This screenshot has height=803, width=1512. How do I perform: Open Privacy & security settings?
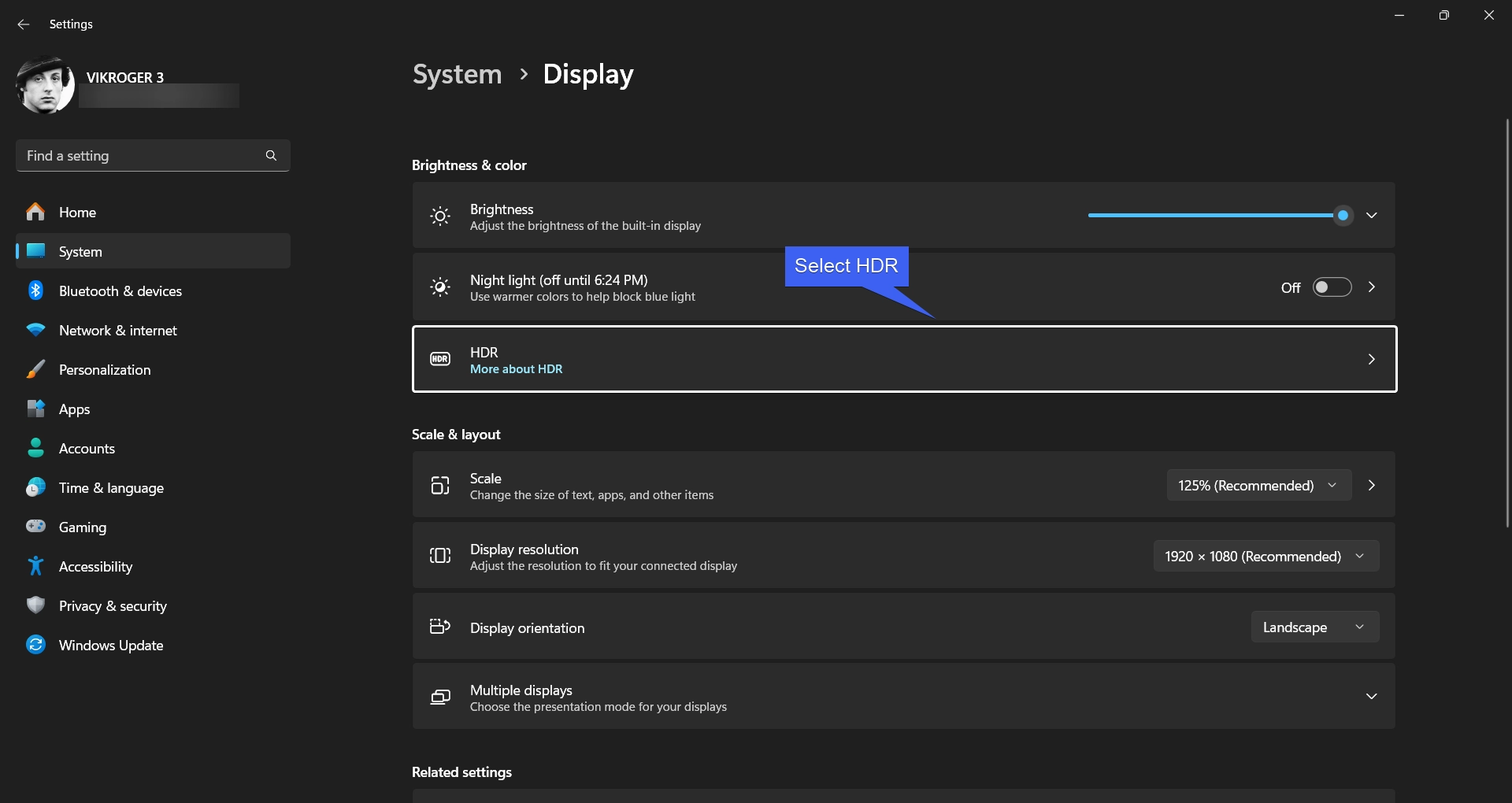click(x=153, y=605)
